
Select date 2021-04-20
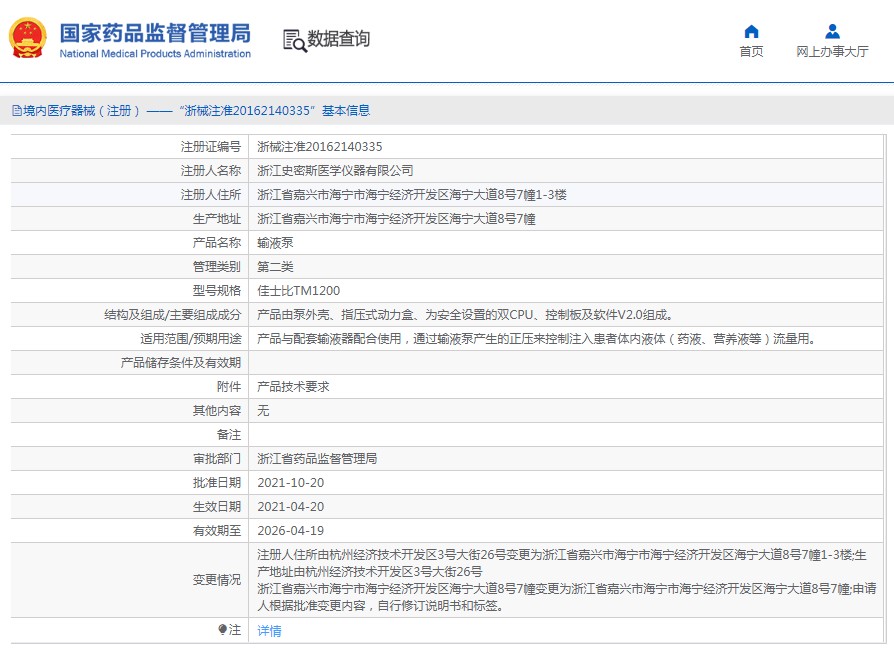[291, 506]
